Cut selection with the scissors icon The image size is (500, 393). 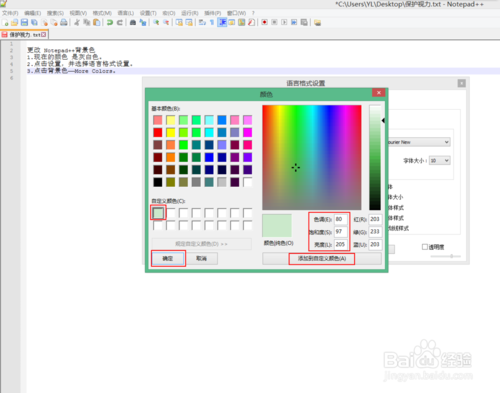(77, 22)
